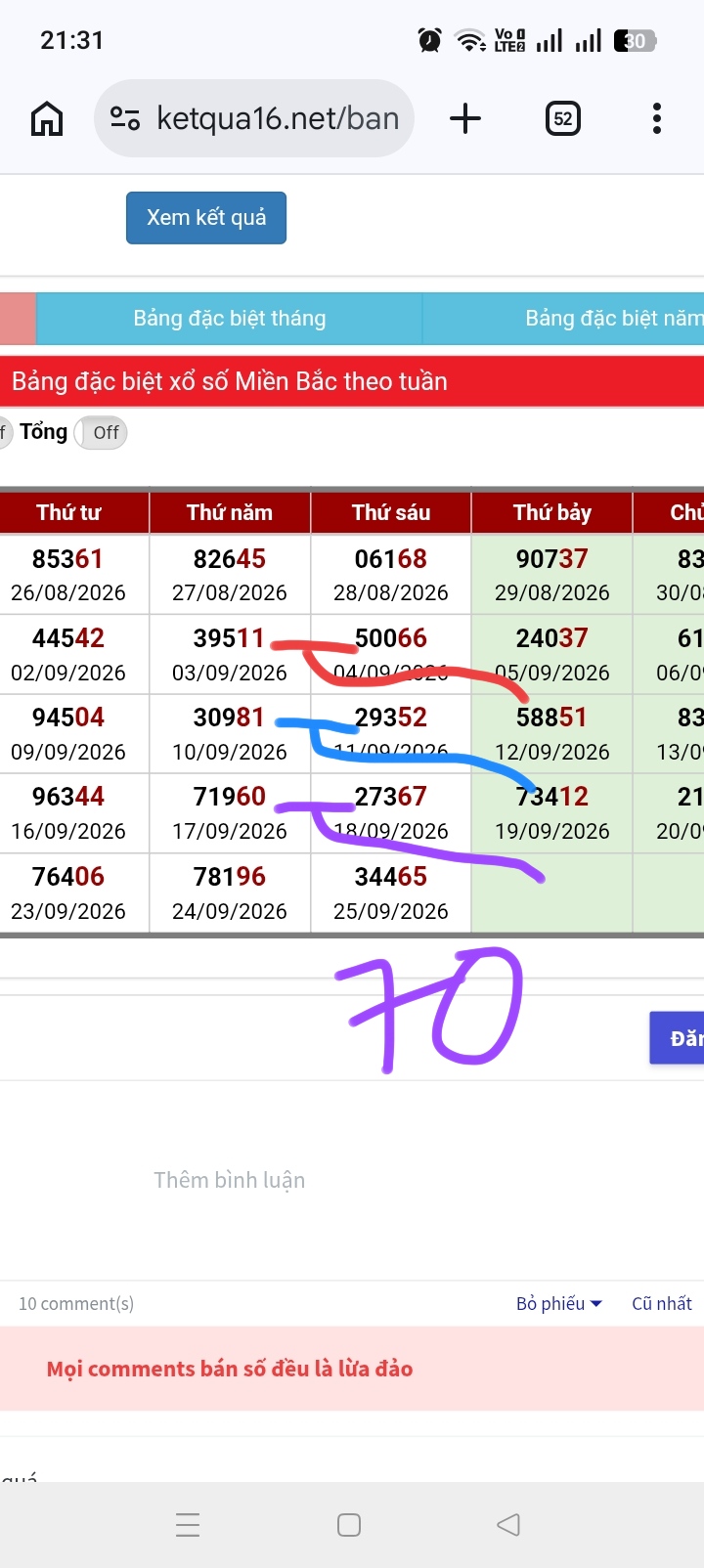This screenshot has width=704, height=1568.
Task: Tap Android home square button
Action: point(349,1525)
